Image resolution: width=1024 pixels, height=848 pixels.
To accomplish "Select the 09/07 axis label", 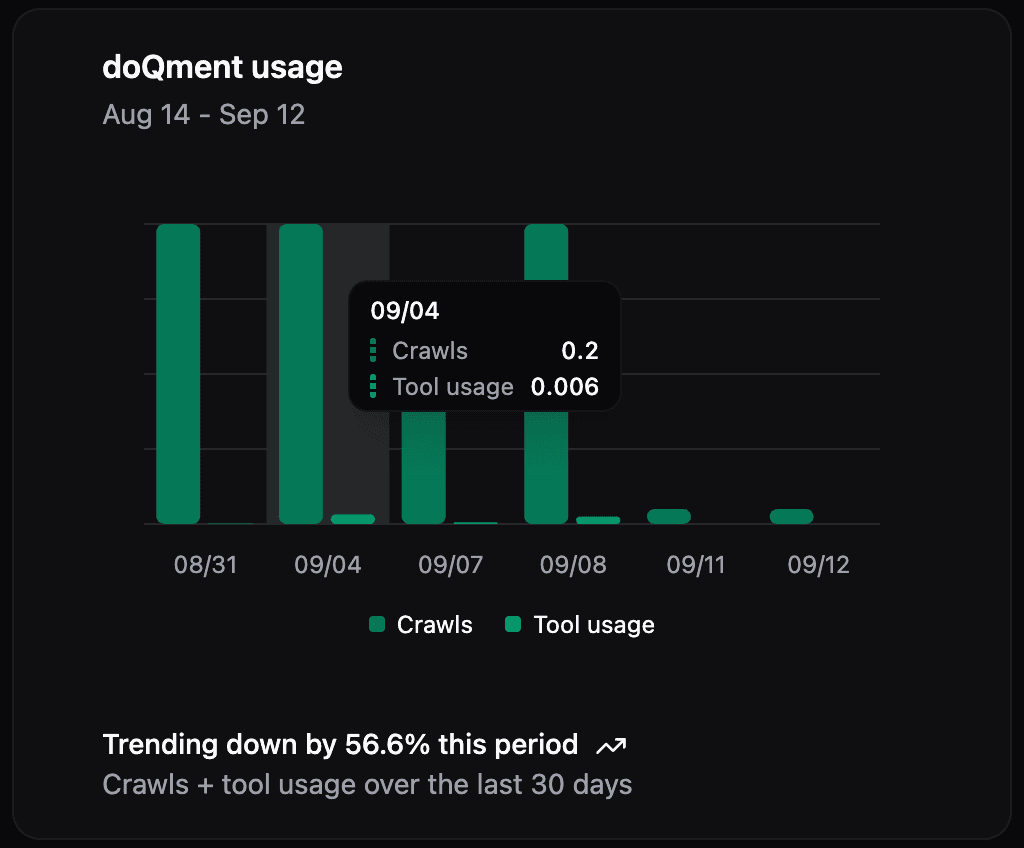I will click(450, 564).
